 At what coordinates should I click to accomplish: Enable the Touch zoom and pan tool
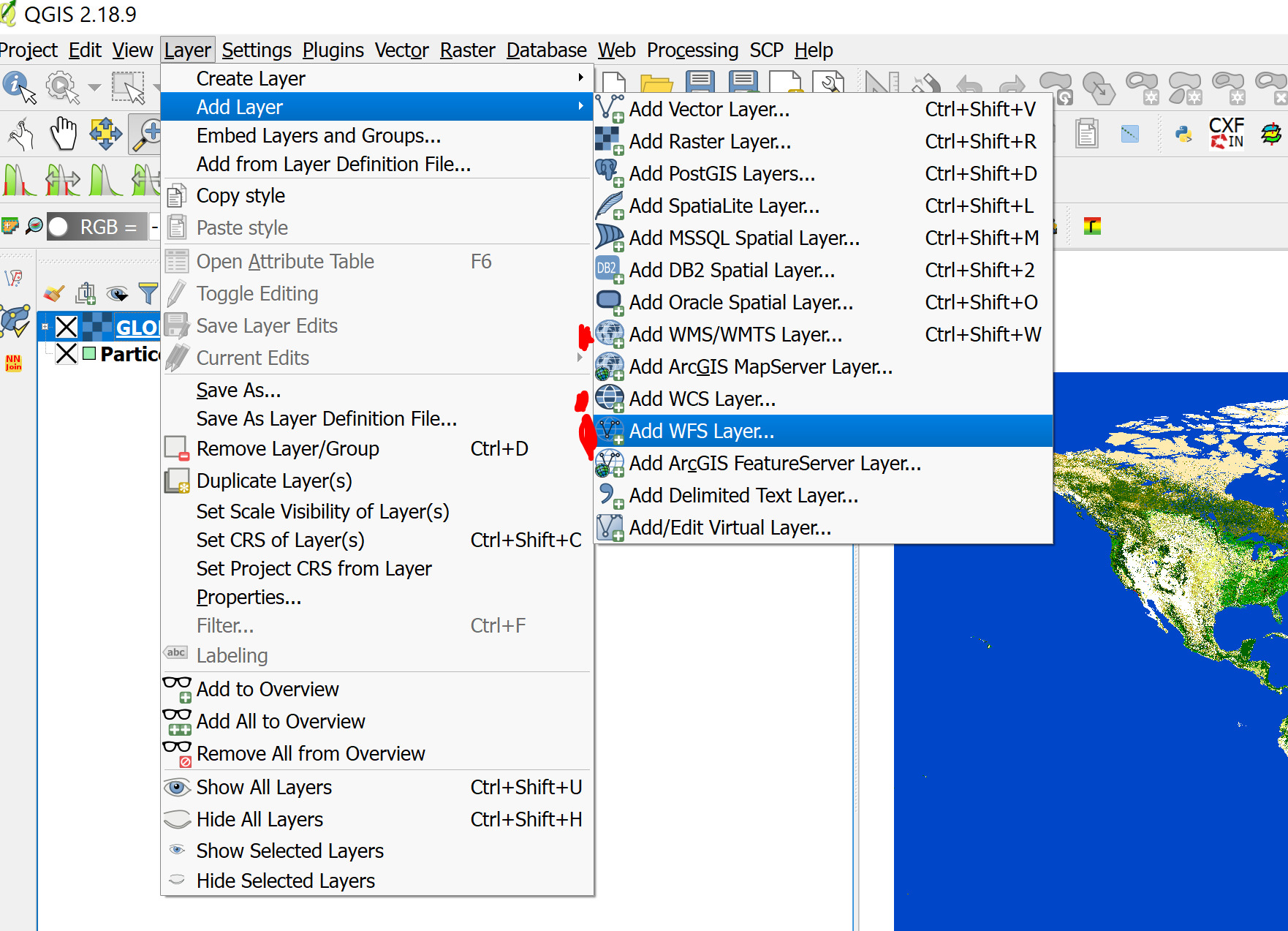pos(21,134)
